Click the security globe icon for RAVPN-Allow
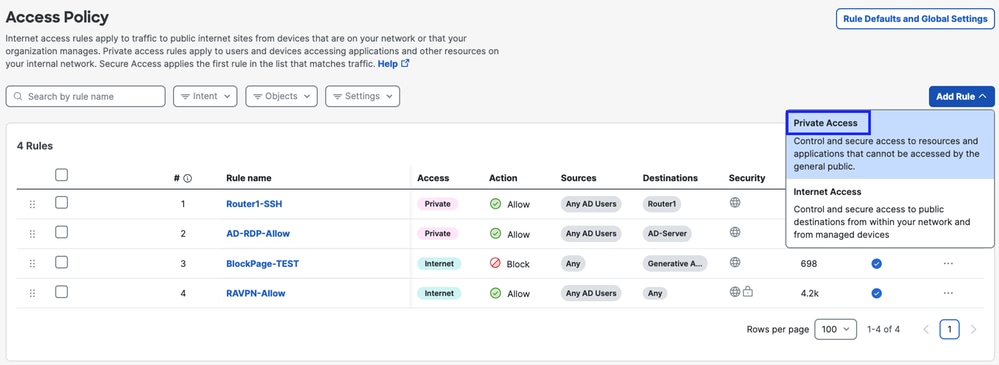Viewport: 999px width, 365px height. coord(735,292)
